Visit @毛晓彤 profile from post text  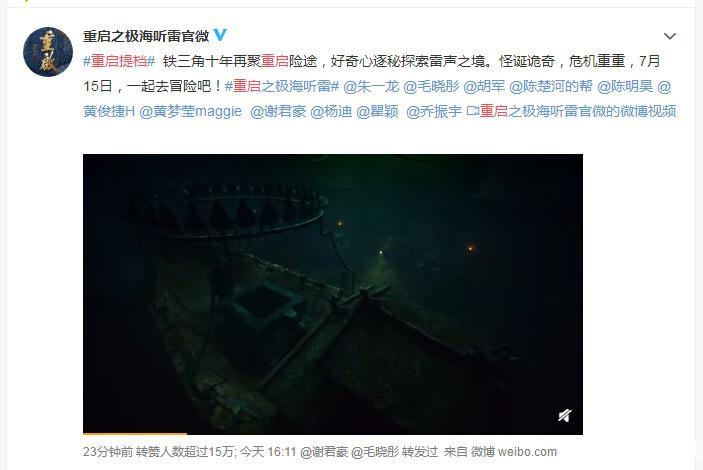pos(431,86)
